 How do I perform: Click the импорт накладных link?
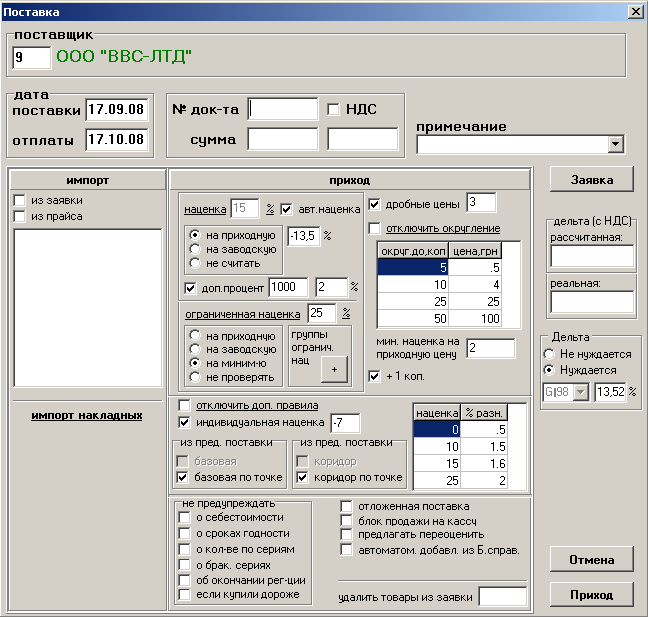(87, 416)
